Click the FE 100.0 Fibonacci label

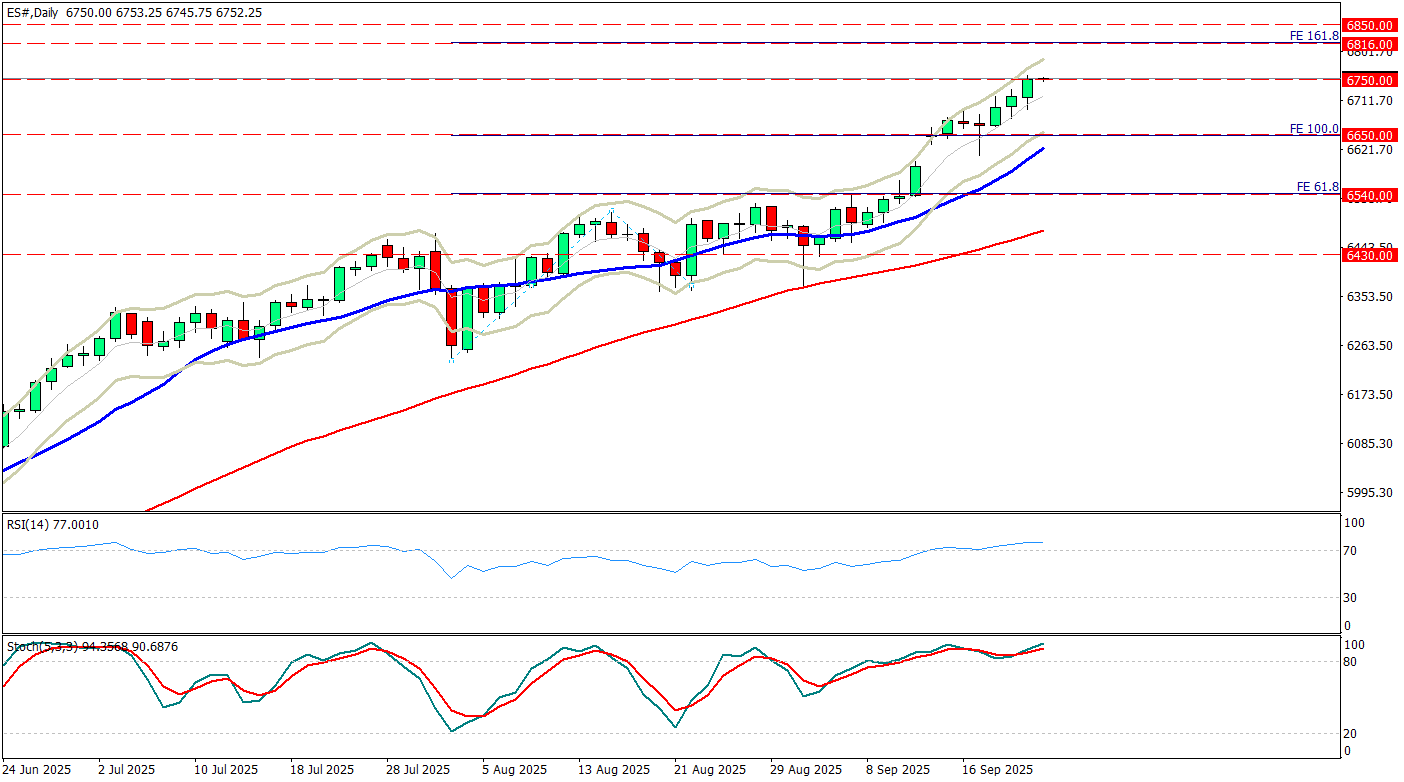(x=1313, y=128)
